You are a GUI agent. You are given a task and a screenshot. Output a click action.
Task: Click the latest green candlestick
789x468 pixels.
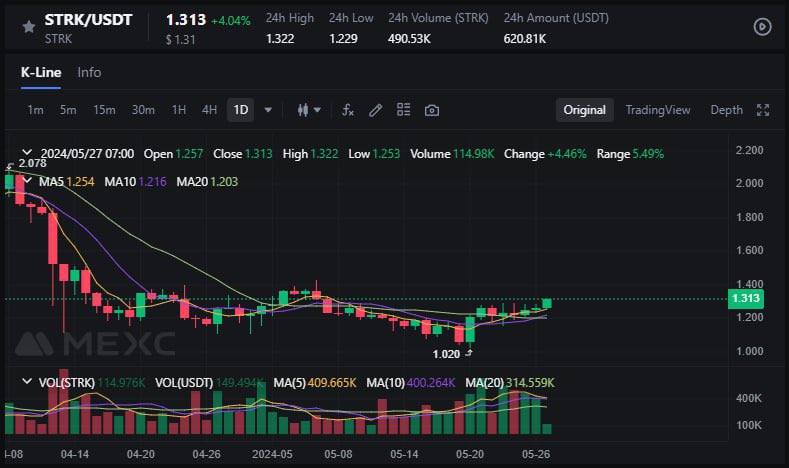tap(547, 303)
